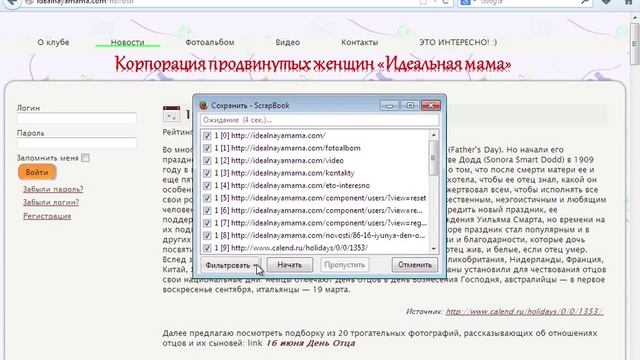Maximize the ScrapBook save dialog
Viewport: 640px width, 360px height.
[x=410, y=106]
